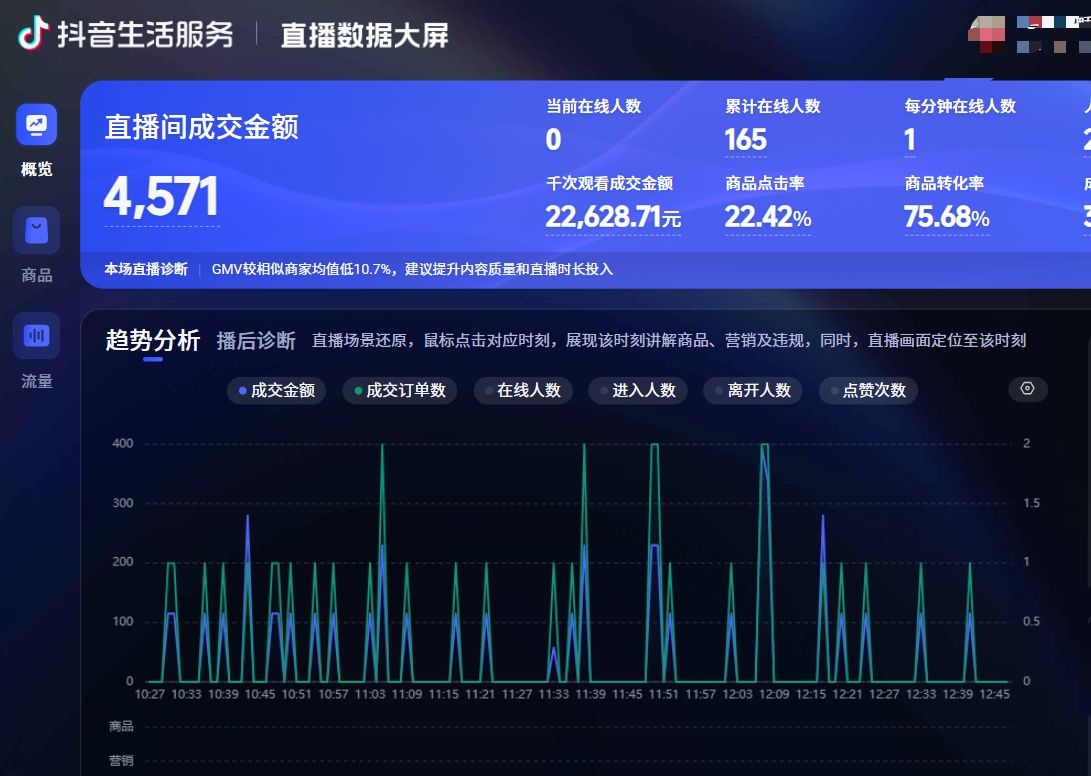Click the 12:45 time axis label

click(994, 694)
